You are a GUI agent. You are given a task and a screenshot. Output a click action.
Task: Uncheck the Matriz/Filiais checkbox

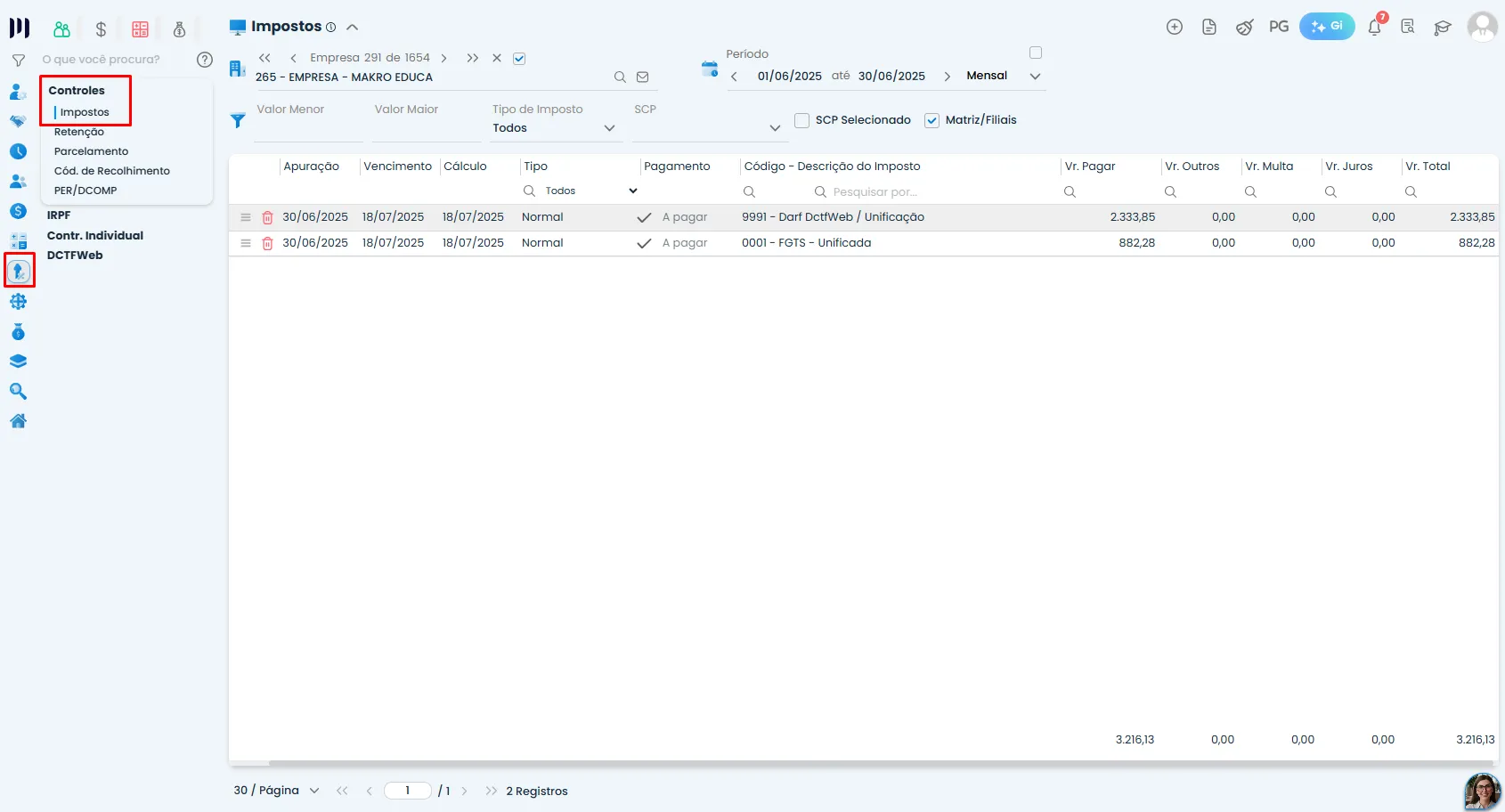tap(932, 120)
